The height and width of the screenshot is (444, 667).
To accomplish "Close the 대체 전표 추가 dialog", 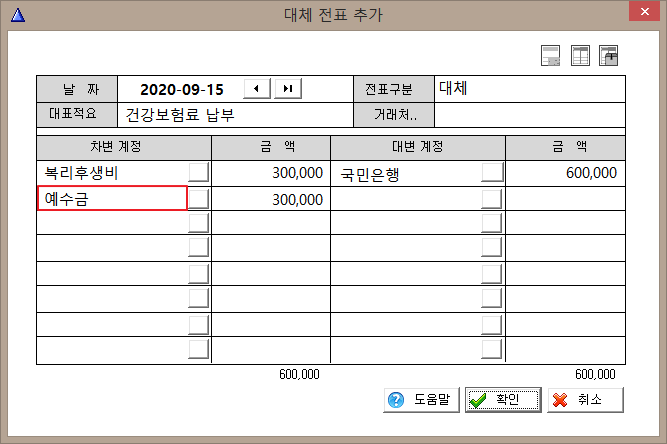I will click(x=644, y=11).
